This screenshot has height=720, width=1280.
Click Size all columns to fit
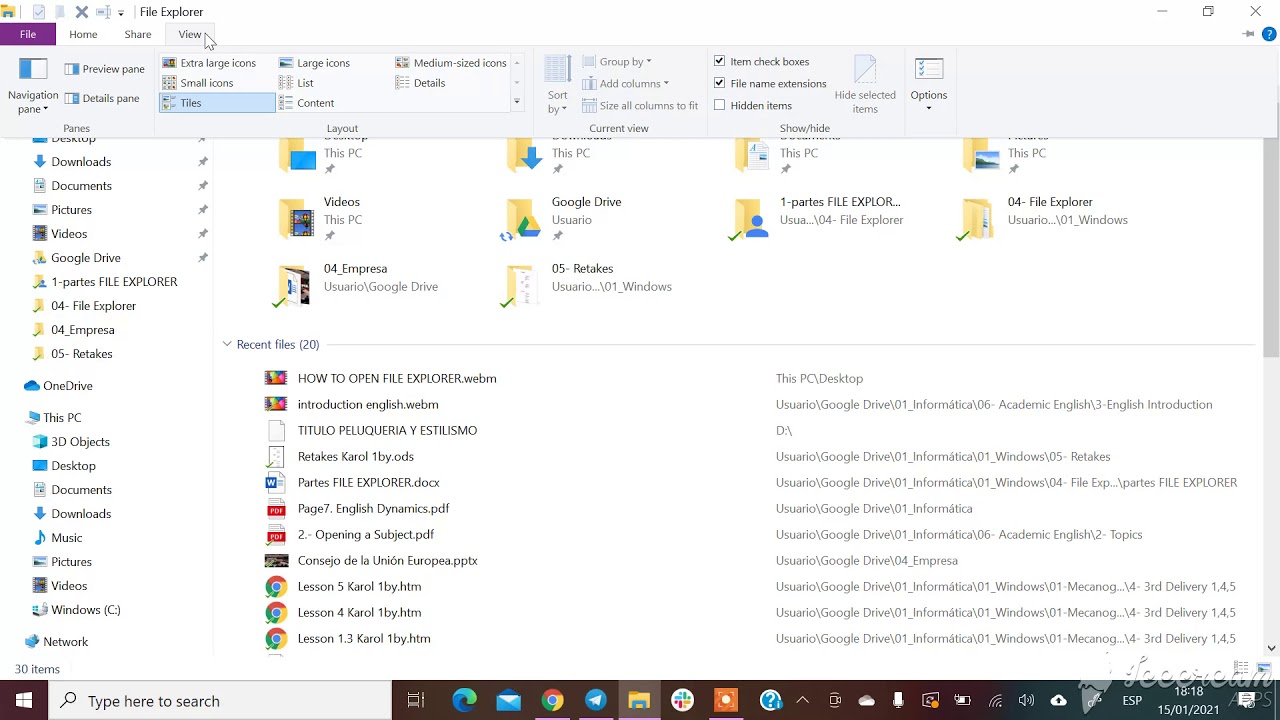[x=640, y=105]
